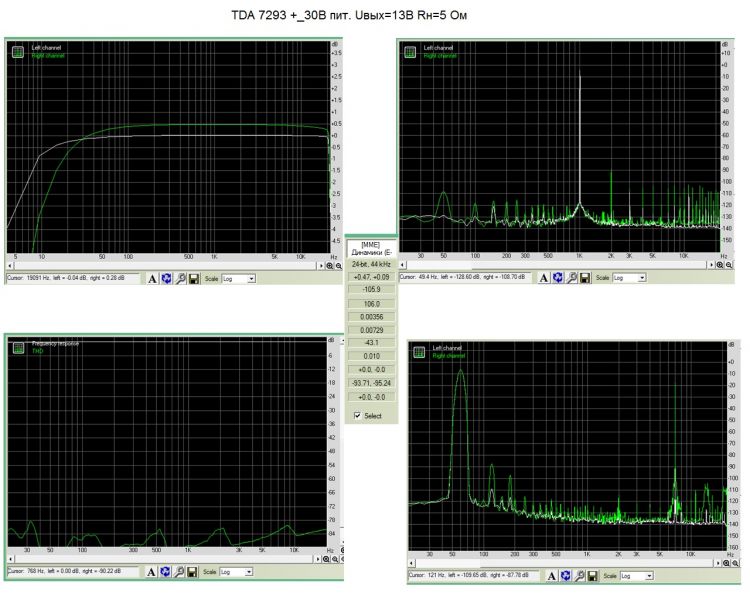The width and height of the screenshot is (750, 600).
Task: Click save icon in the 121 Hz cursor window
Action: [x=593, y=576]
